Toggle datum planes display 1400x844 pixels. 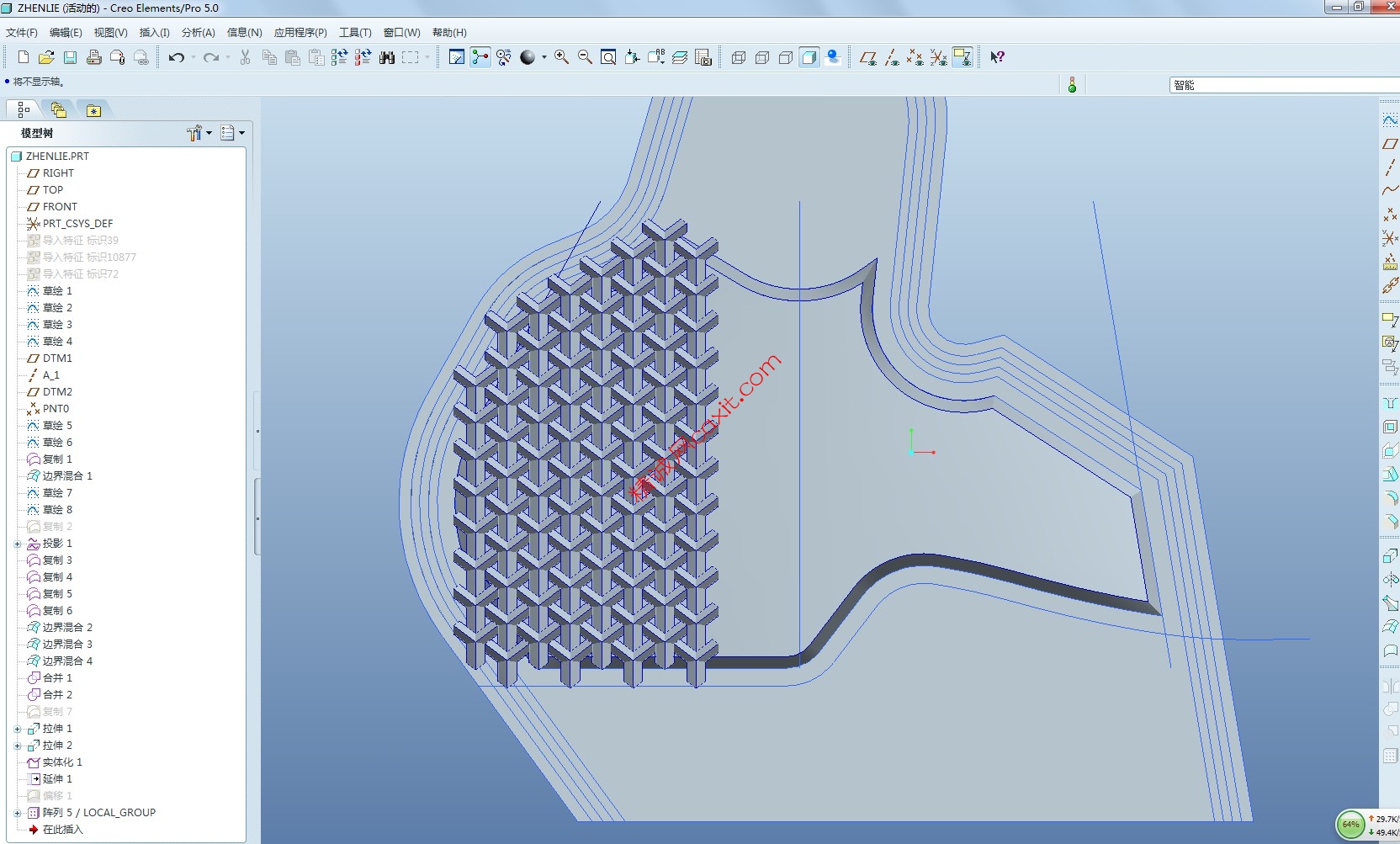point(868,57)
